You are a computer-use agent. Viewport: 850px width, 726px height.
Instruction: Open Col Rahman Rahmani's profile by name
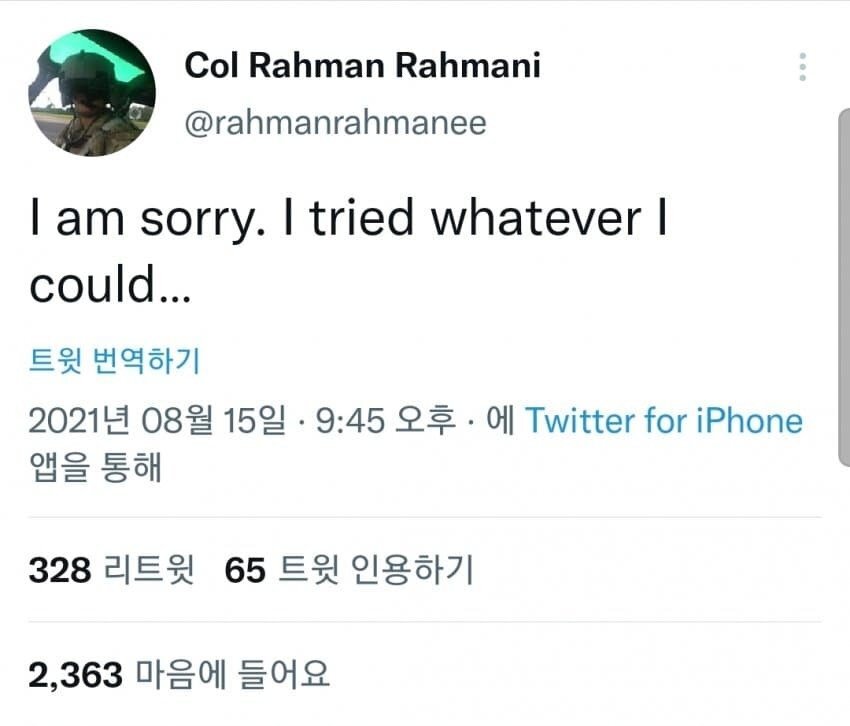[x=362, y=66]
